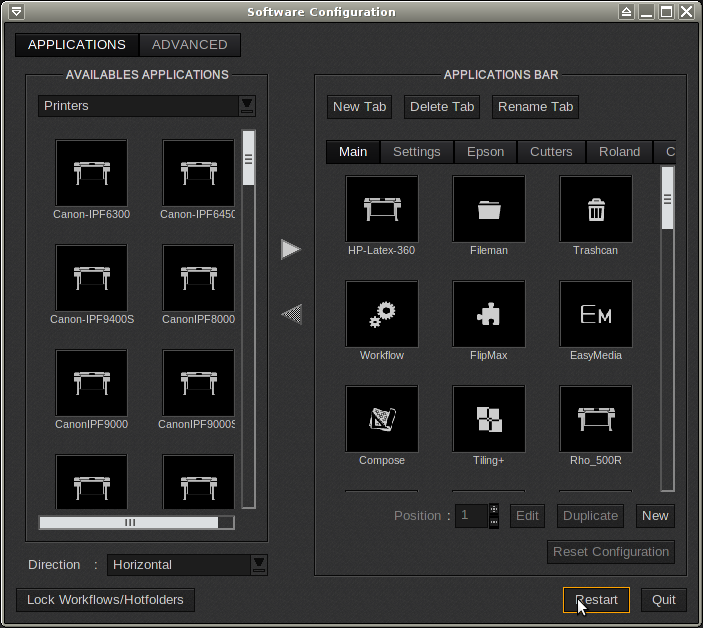Click the Restart button
The width and height of the screenshot is (703, 628).
point(596,600)
